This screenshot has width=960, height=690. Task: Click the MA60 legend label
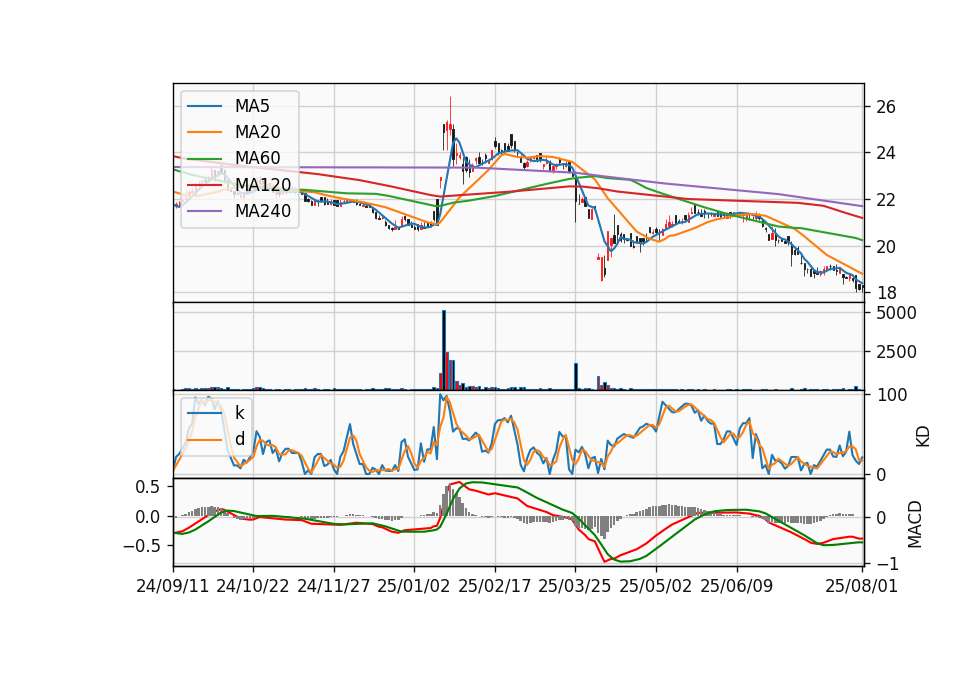pos(257,158)
